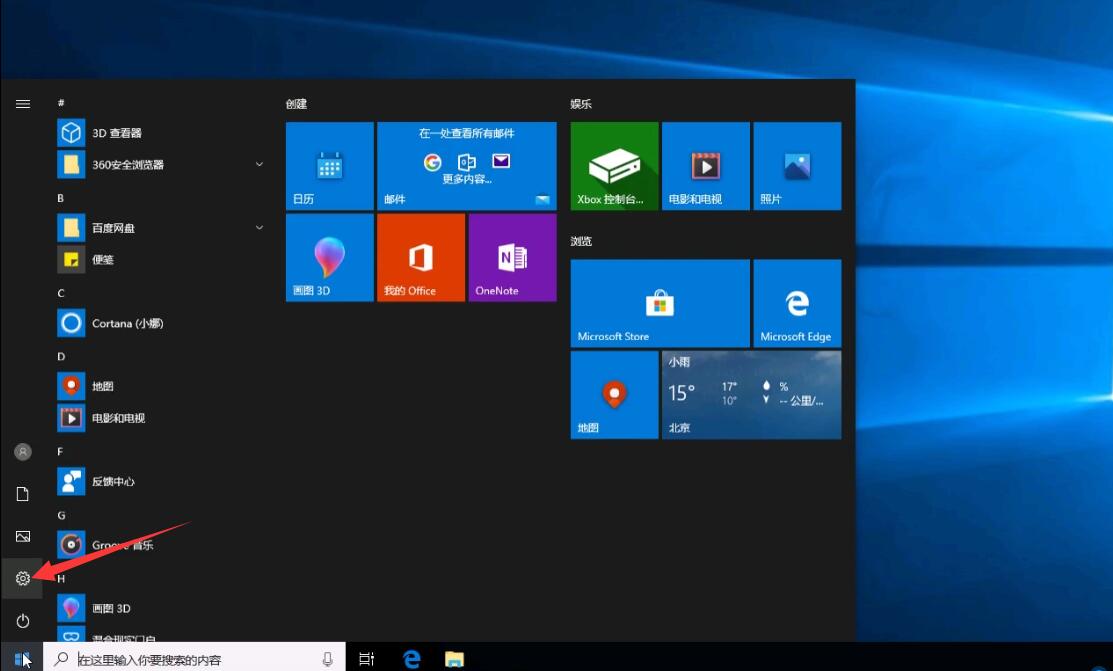Open Microsoft Store tile
Viewport: 1113px width, 671px height.
tap(660, 303)
